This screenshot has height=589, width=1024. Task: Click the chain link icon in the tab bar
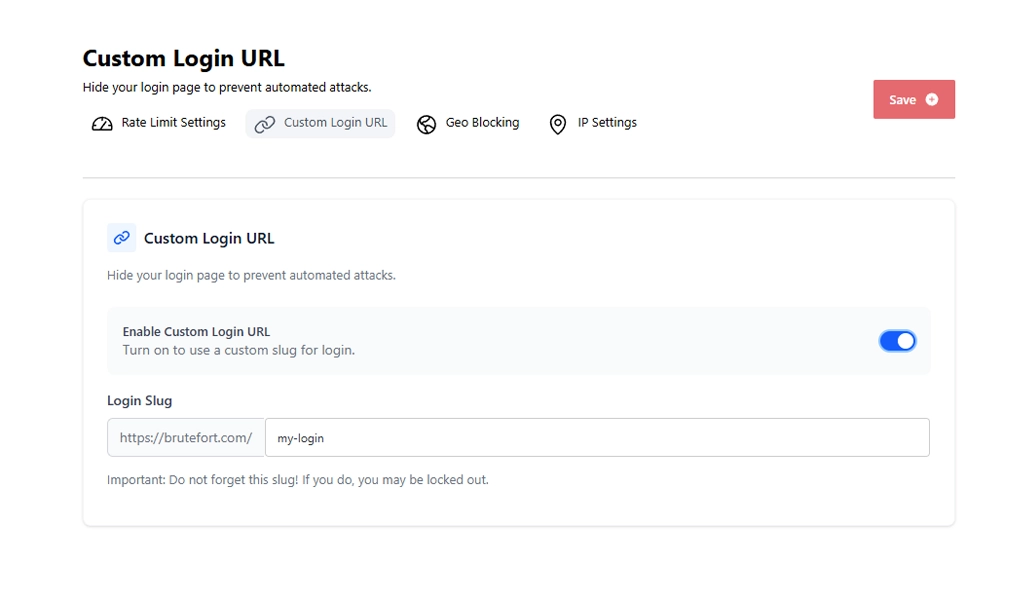pos(264,123)
